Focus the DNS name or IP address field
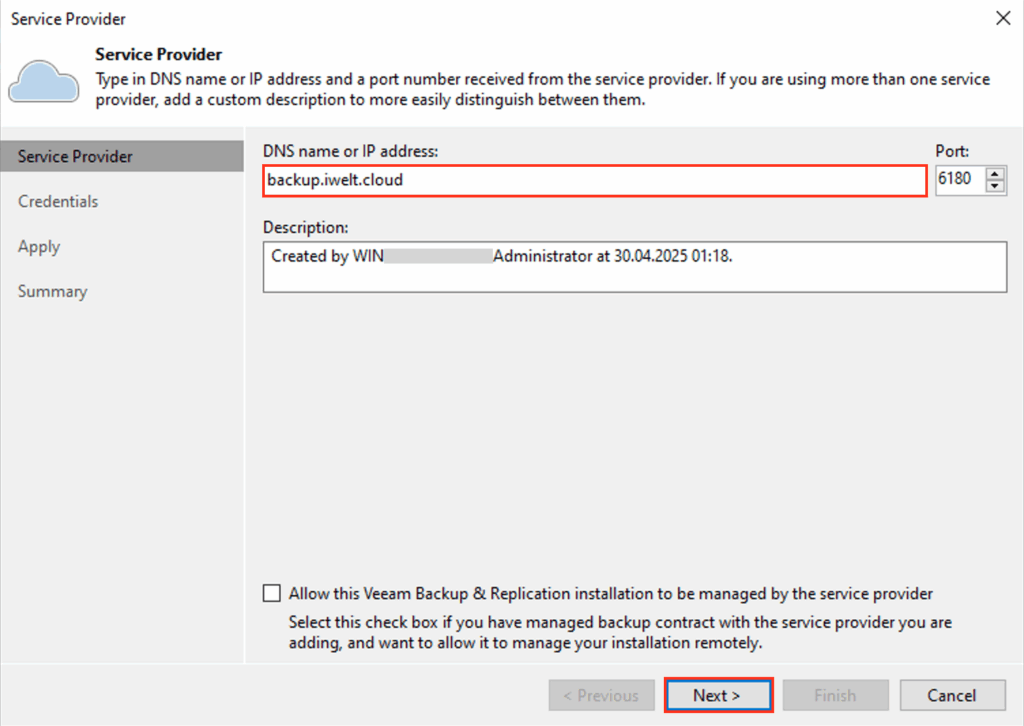The height and width of the screenshot is (726, 1024). [595, 180]
